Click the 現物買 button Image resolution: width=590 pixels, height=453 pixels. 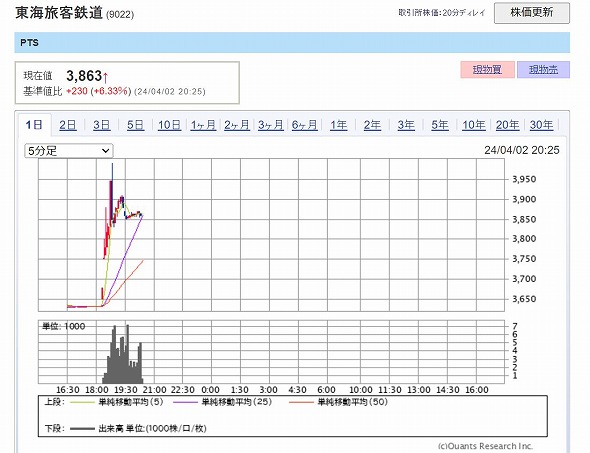pos(487,70)
